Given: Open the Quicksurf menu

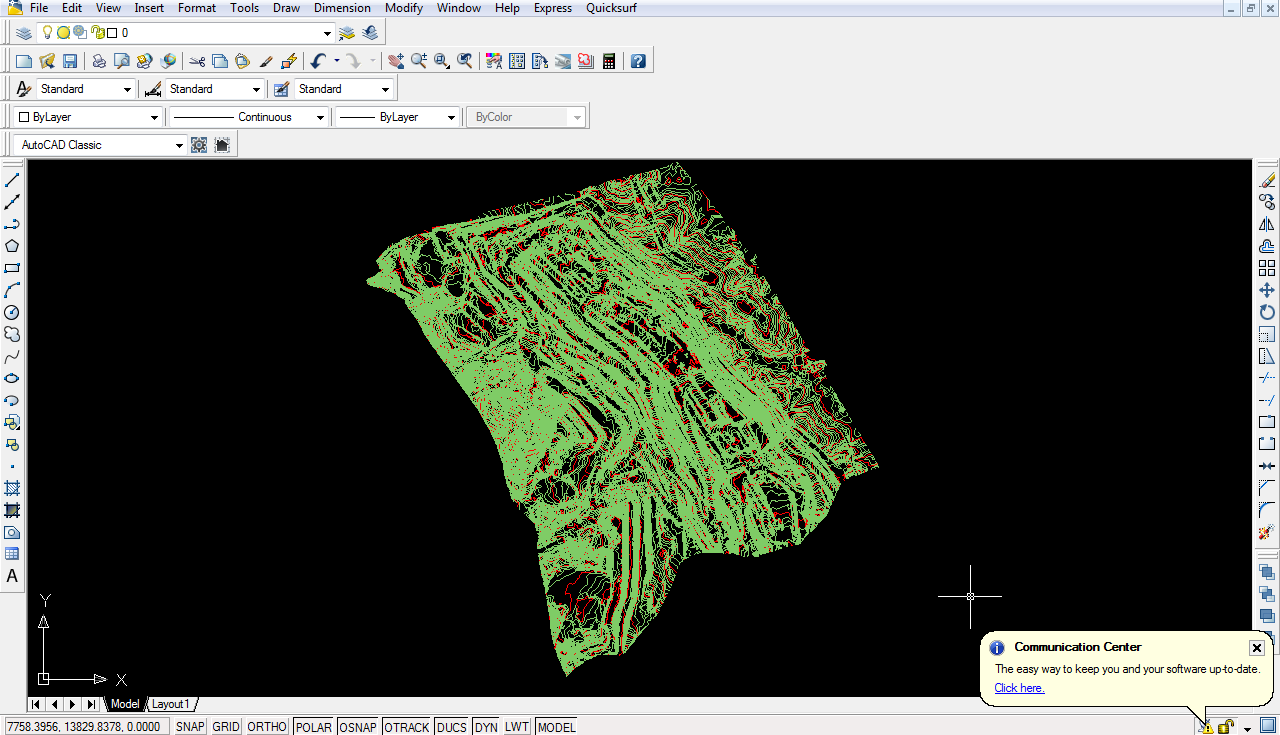Looking at the screenshot, I should pos(611,8).
